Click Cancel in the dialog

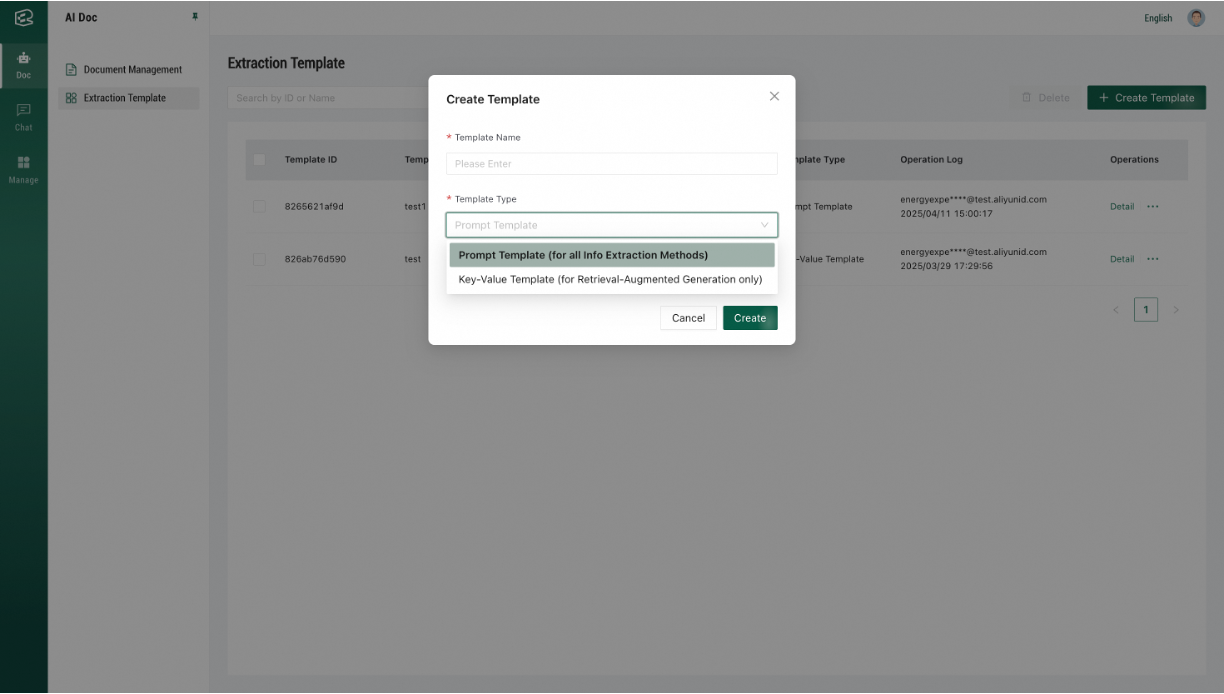coord(688,318)
